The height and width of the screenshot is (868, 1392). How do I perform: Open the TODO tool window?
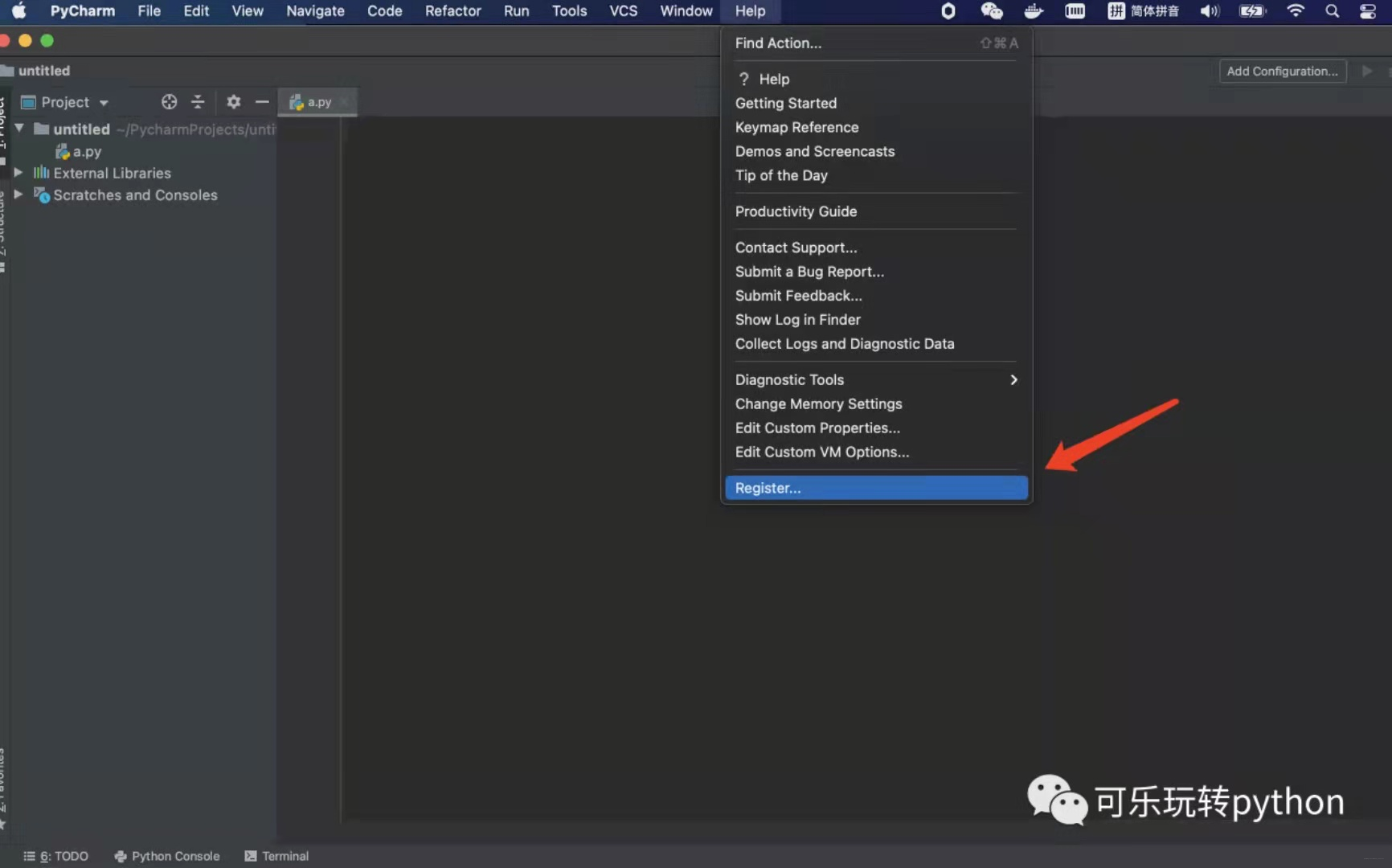pos(55,856)
